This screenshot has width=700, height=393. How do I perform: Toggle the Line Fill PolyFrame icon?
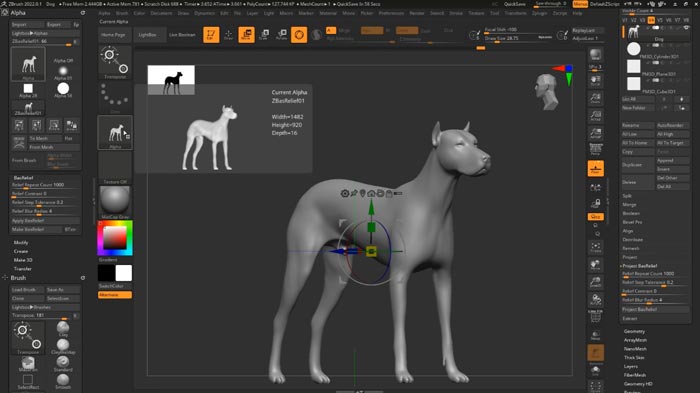595,316
